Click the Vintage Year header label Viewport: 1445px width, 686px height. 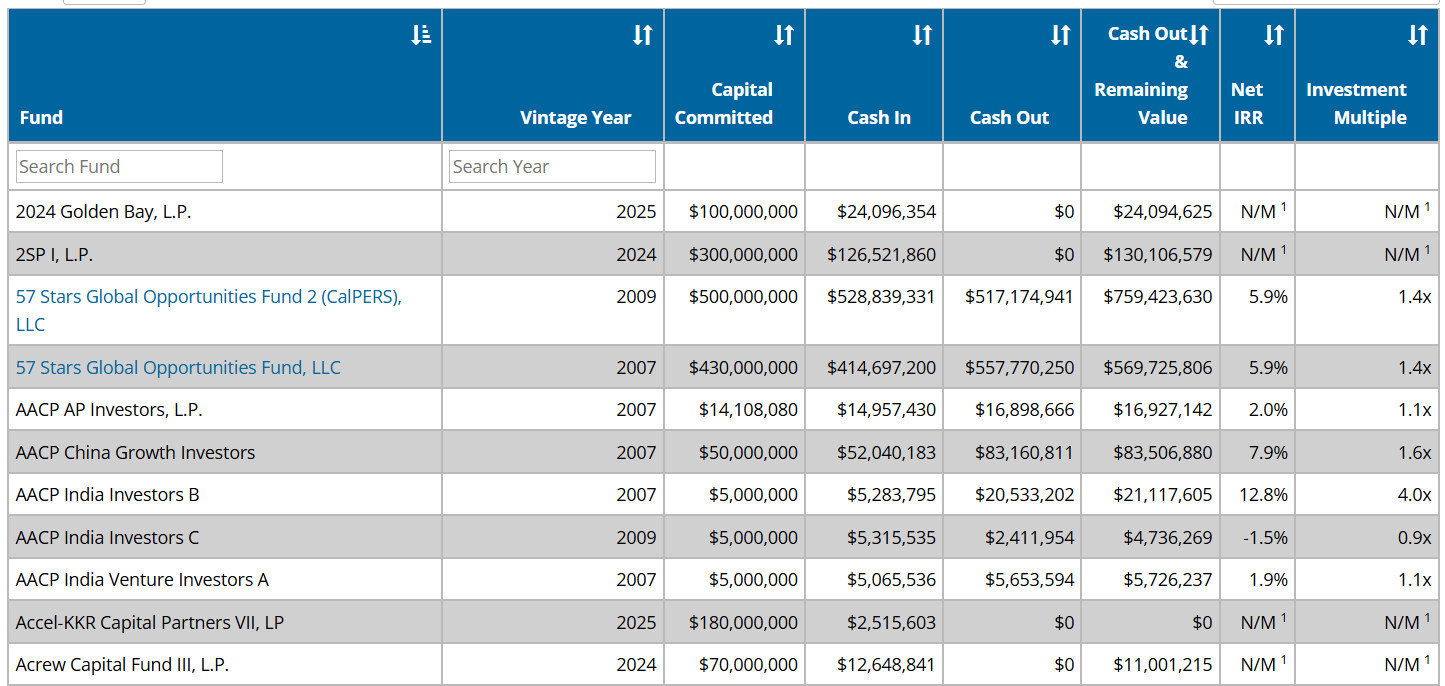point(576,117)
